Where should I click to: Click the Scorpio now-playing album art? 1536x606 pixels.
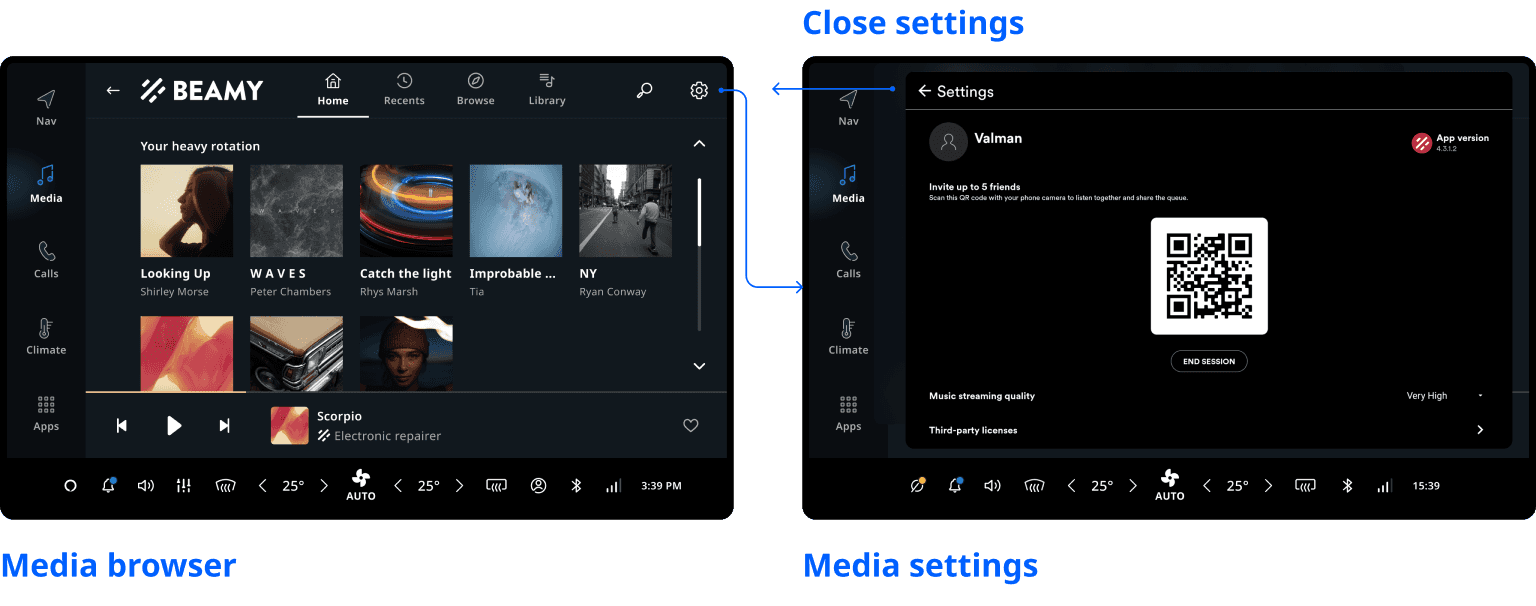click(x=289, y=426)
